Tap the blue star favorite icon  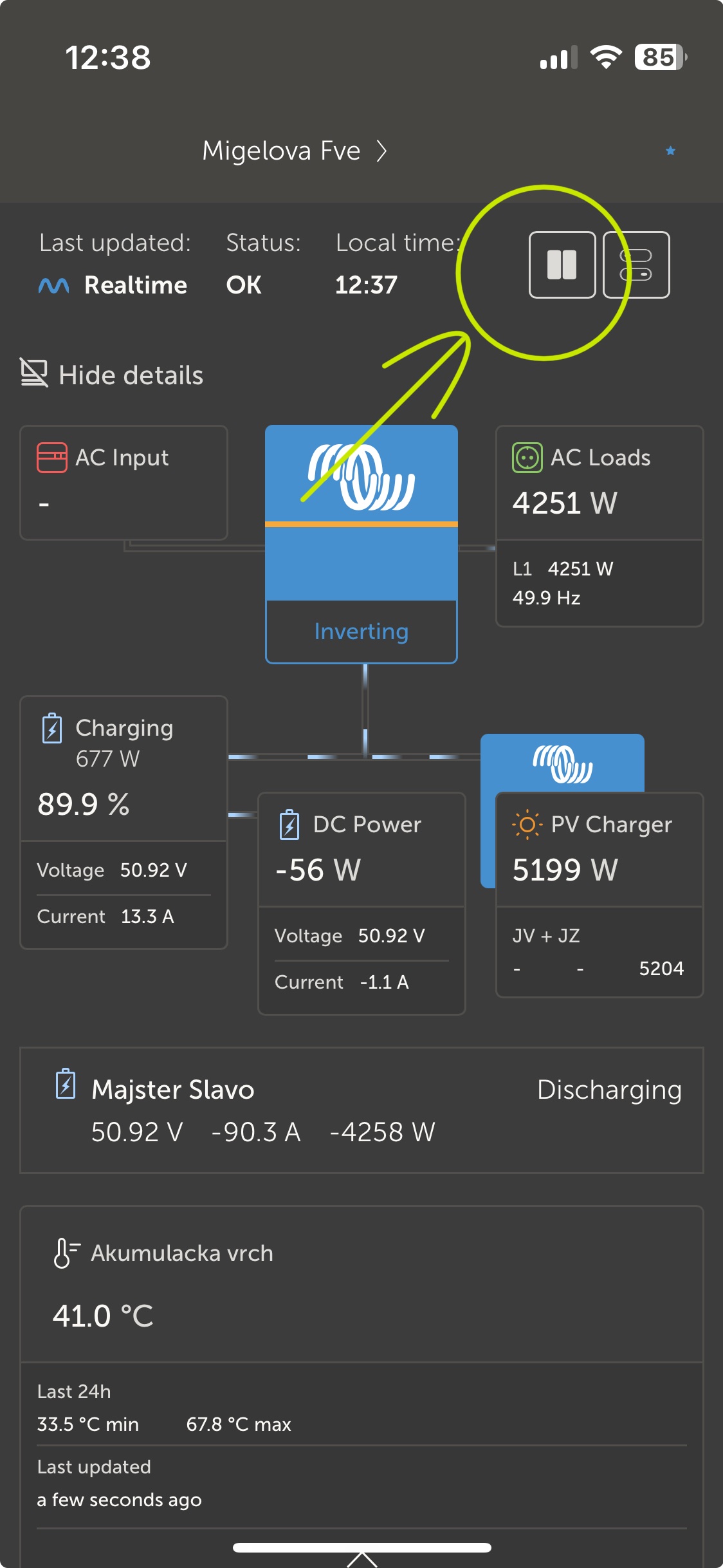click(x=670, y=151)
